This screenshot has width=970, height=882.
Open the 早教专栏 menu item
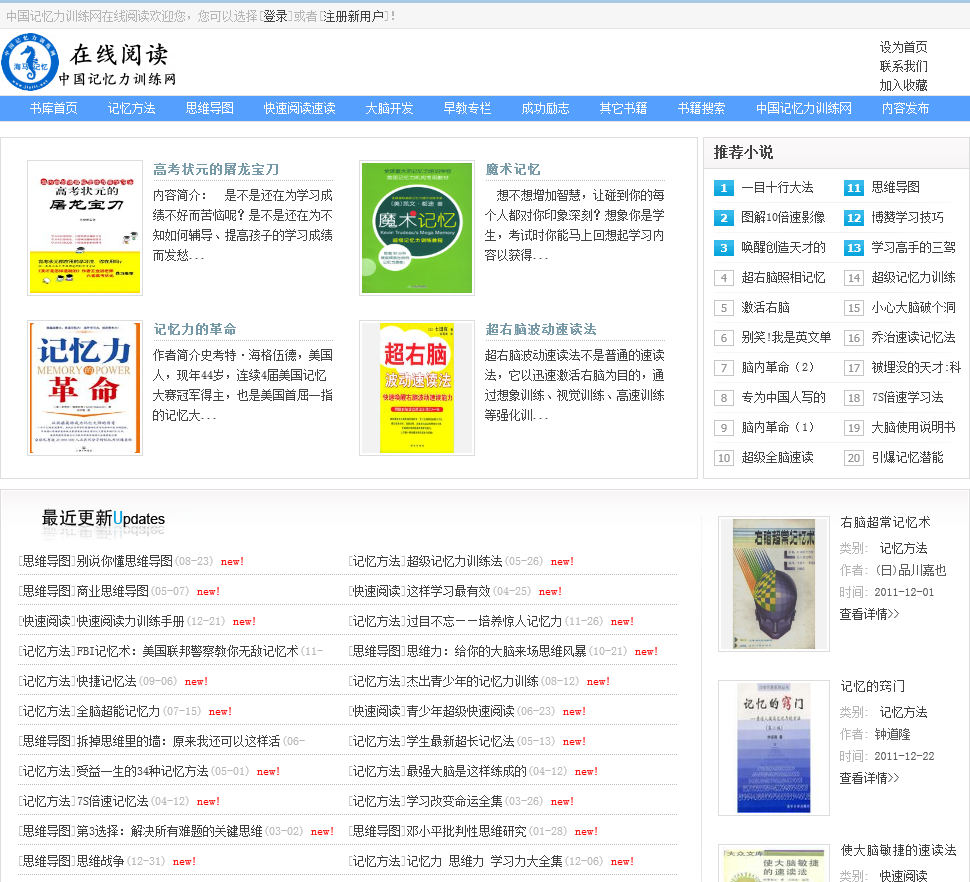tap(467, 108)
